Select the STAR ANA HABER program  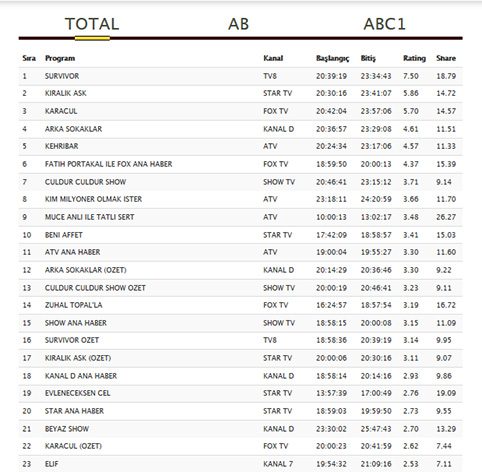click(x=74, y=411)
